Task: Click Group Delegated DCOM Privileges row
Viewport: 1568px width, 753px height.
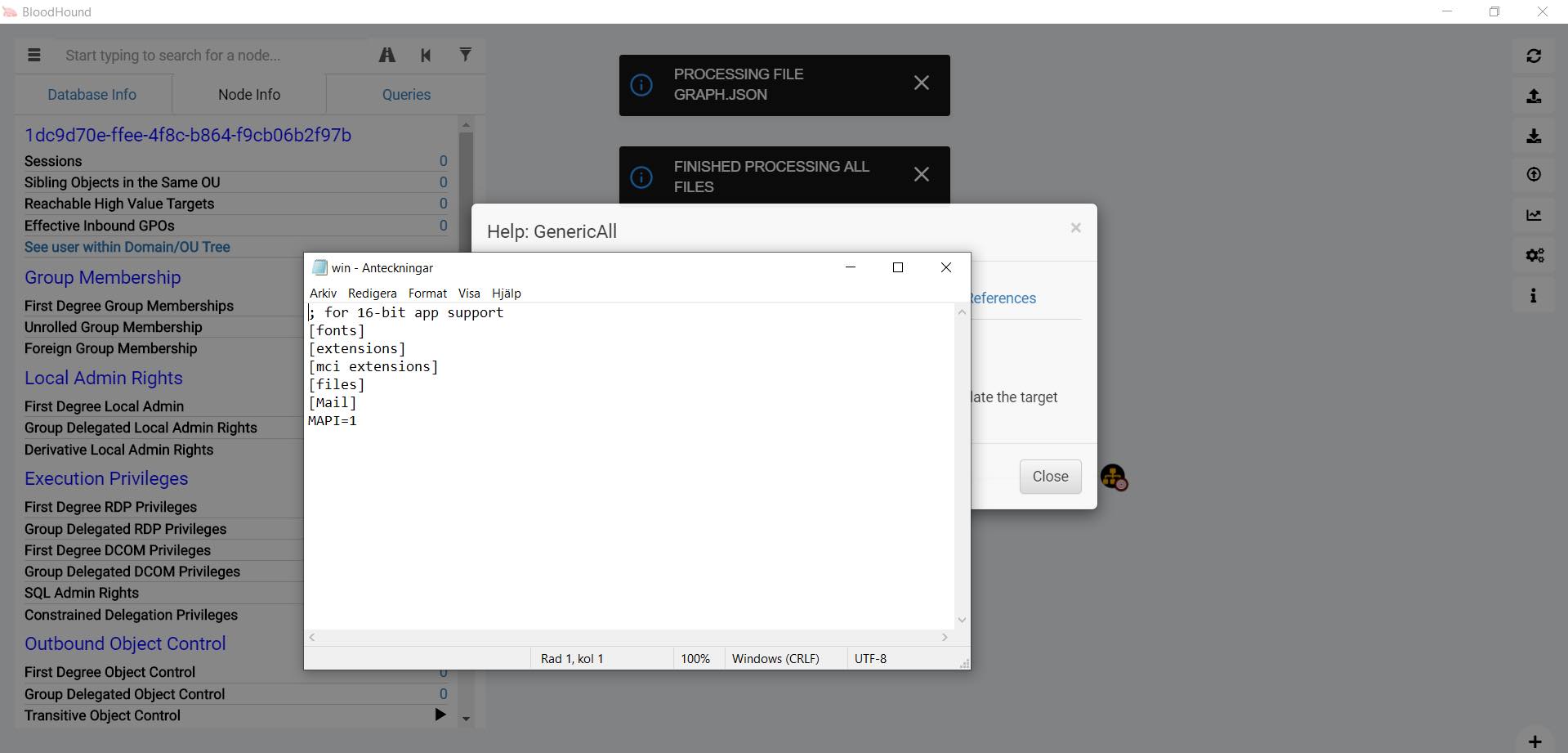Action: [x=163, y=571]
